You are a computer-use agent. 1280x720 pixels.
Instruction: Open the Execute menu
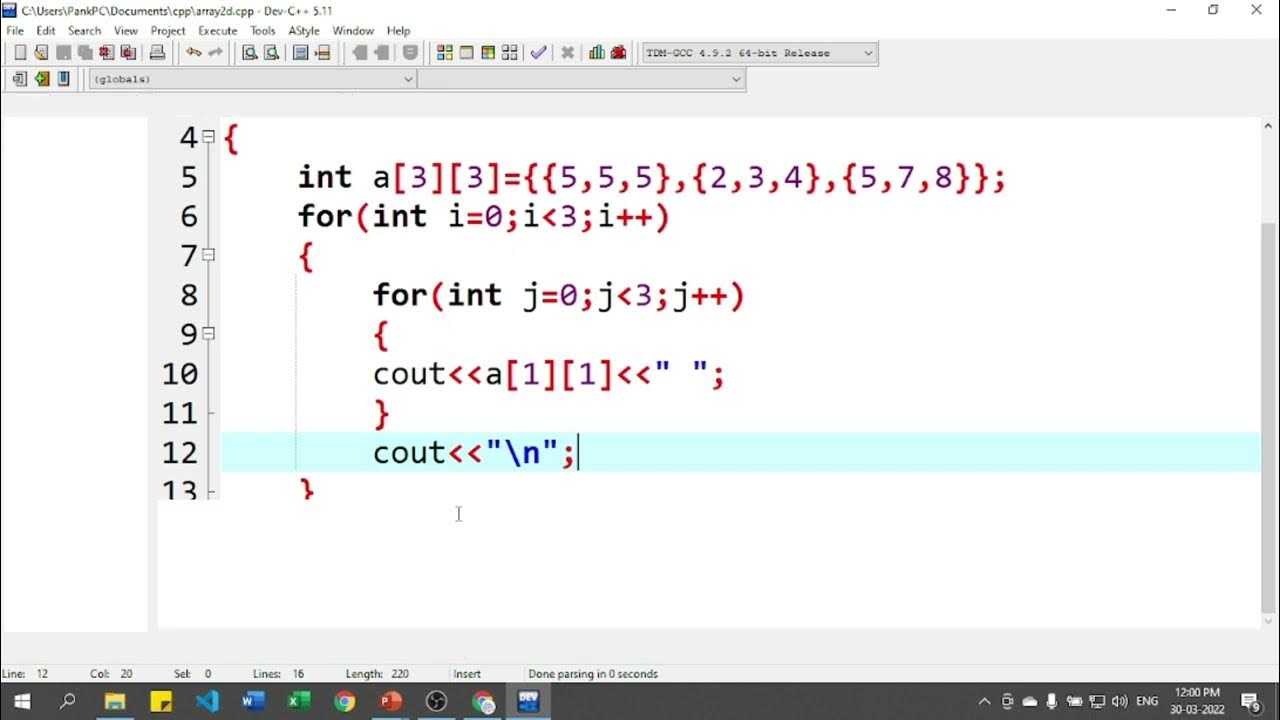point(217,31)
